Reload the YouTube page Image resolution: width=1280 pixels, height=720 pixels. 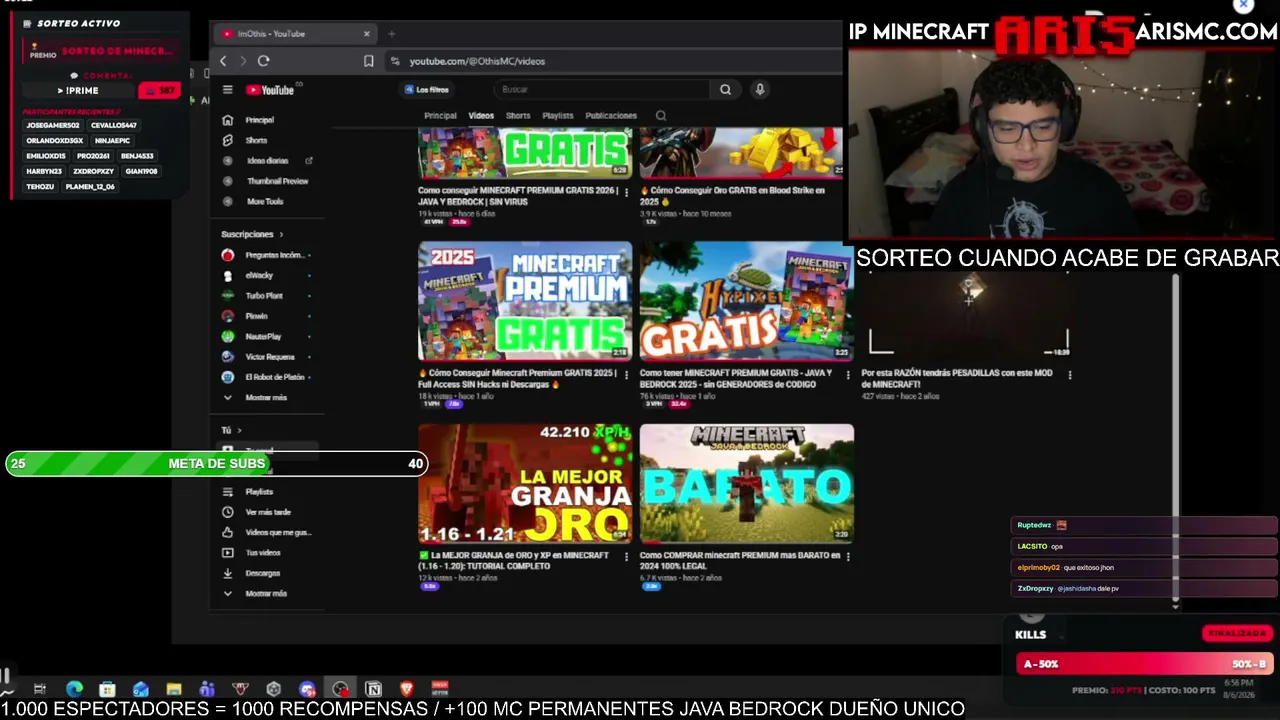coord(263,61)
